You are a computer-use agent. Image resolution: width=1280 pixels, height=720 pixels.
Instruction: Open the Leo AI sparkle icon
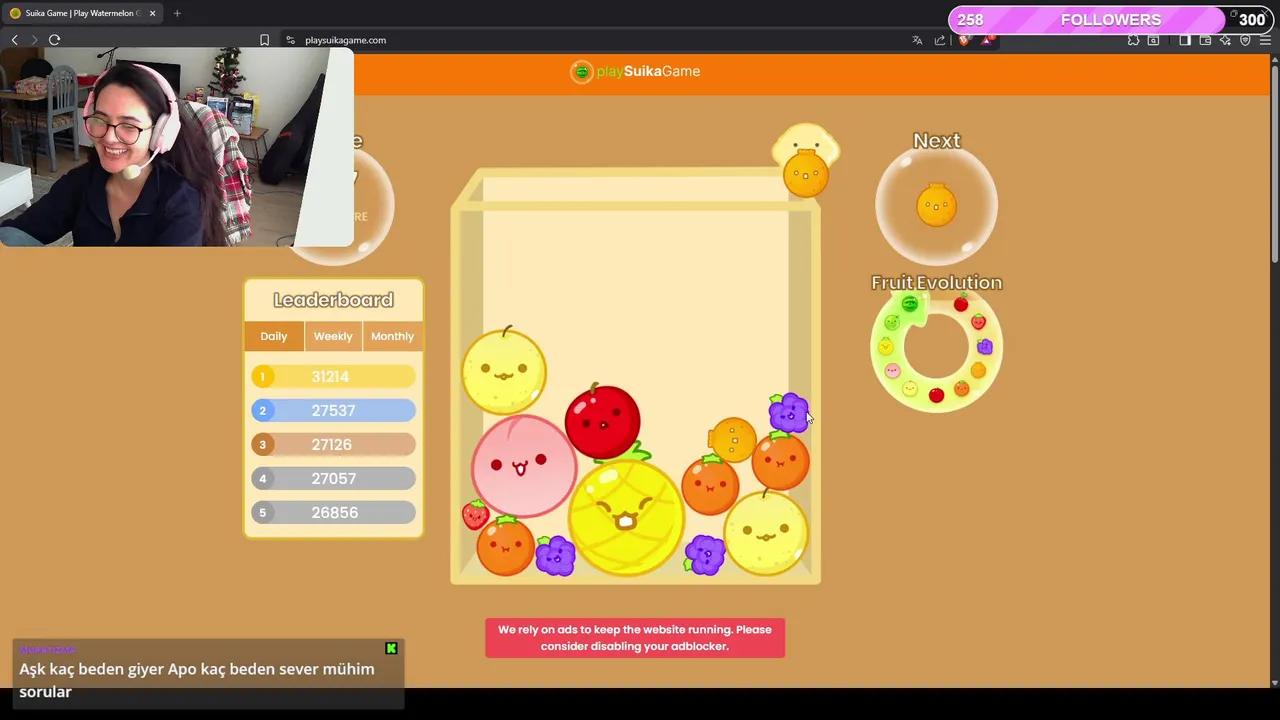pyautogui.click(x=1225, y=40)
